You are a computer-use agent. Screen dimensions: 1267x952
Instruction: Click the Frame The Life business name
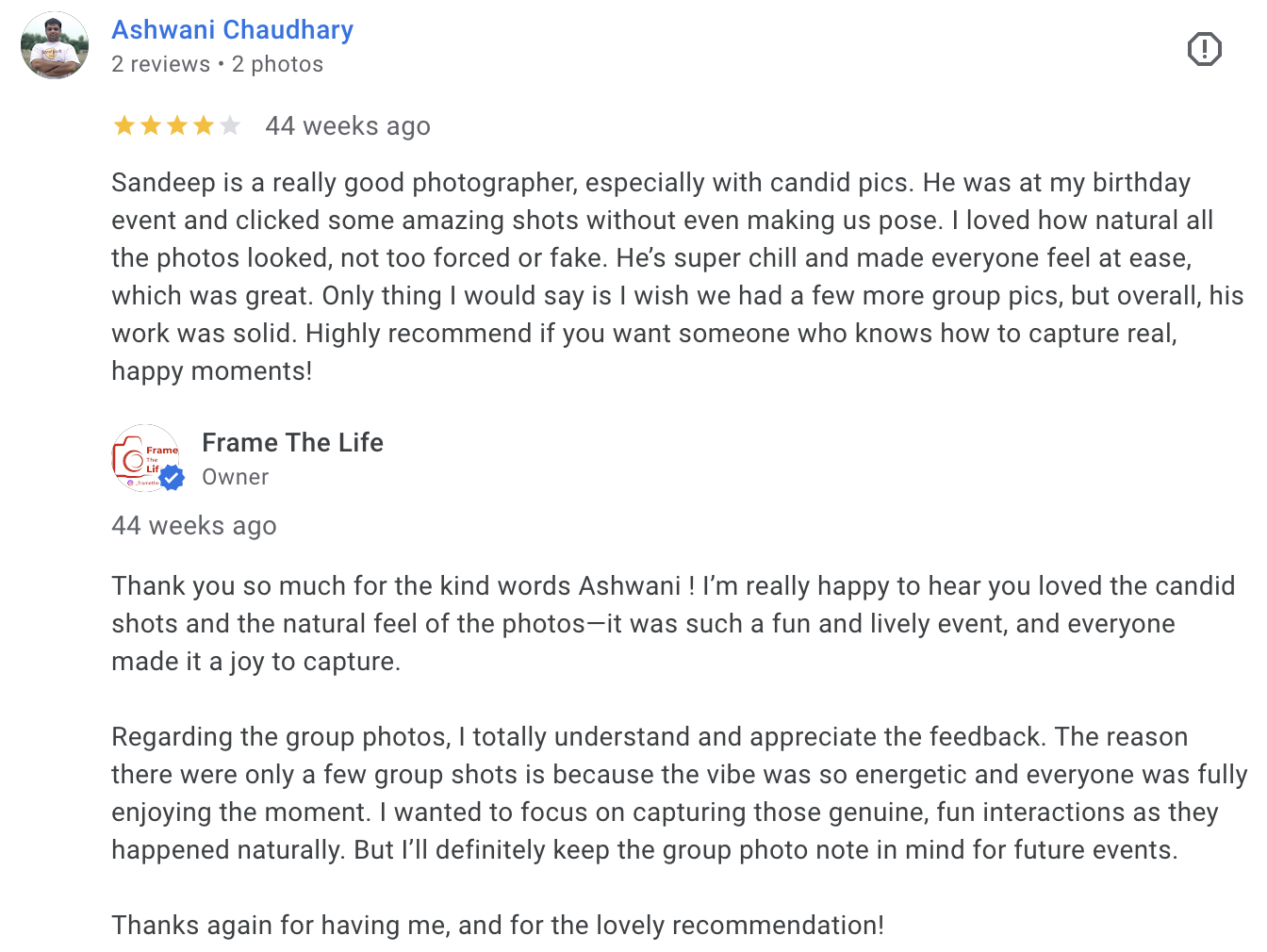292,442
